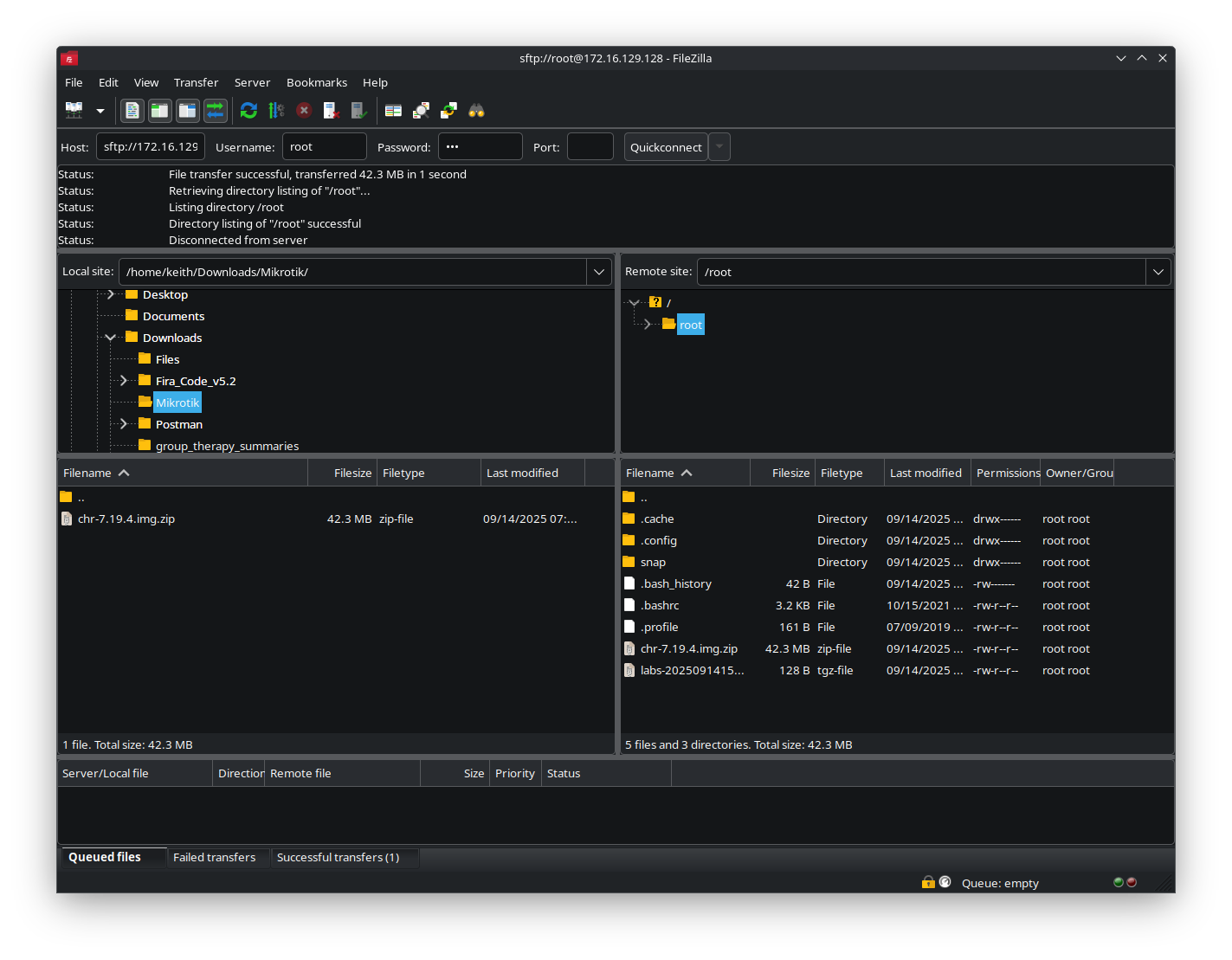Go to parent directory in remote list
The height and width of the screenshot is (960, 1232).
pyautogui.click(x=897, y=497)
